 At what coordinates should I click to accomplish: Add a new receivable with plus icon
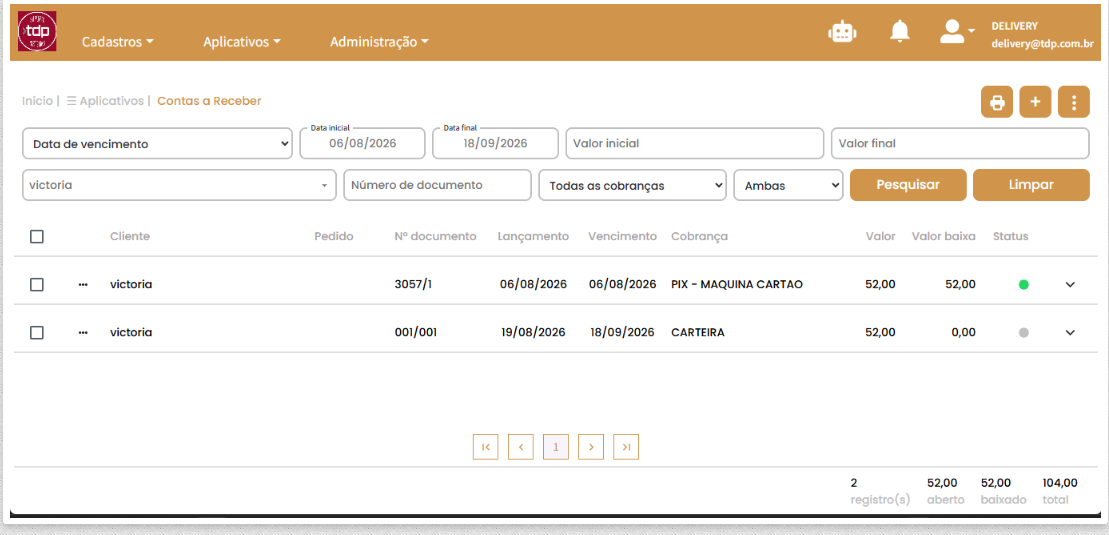pos(1035,102)
